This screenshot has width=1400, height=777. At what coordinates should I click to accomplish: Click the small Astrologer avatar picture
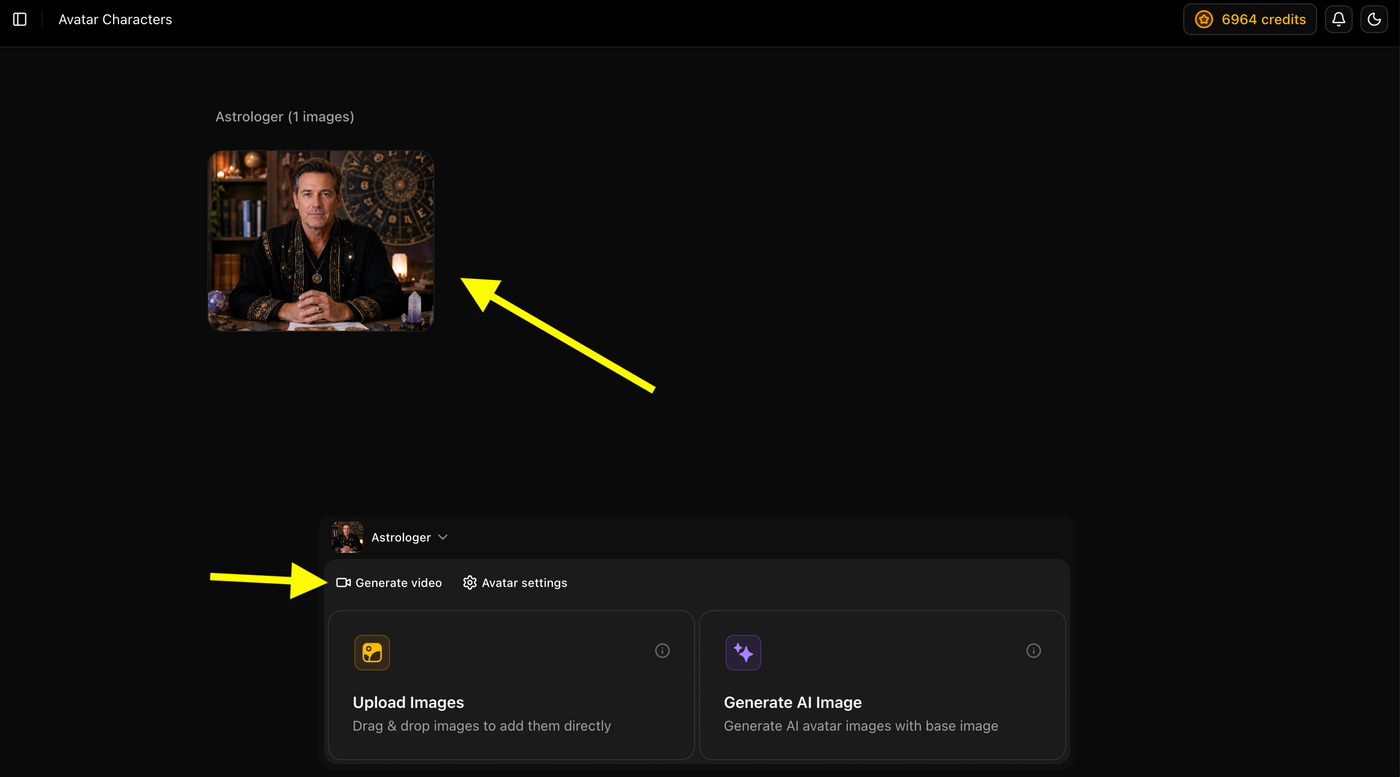[348, 537]
